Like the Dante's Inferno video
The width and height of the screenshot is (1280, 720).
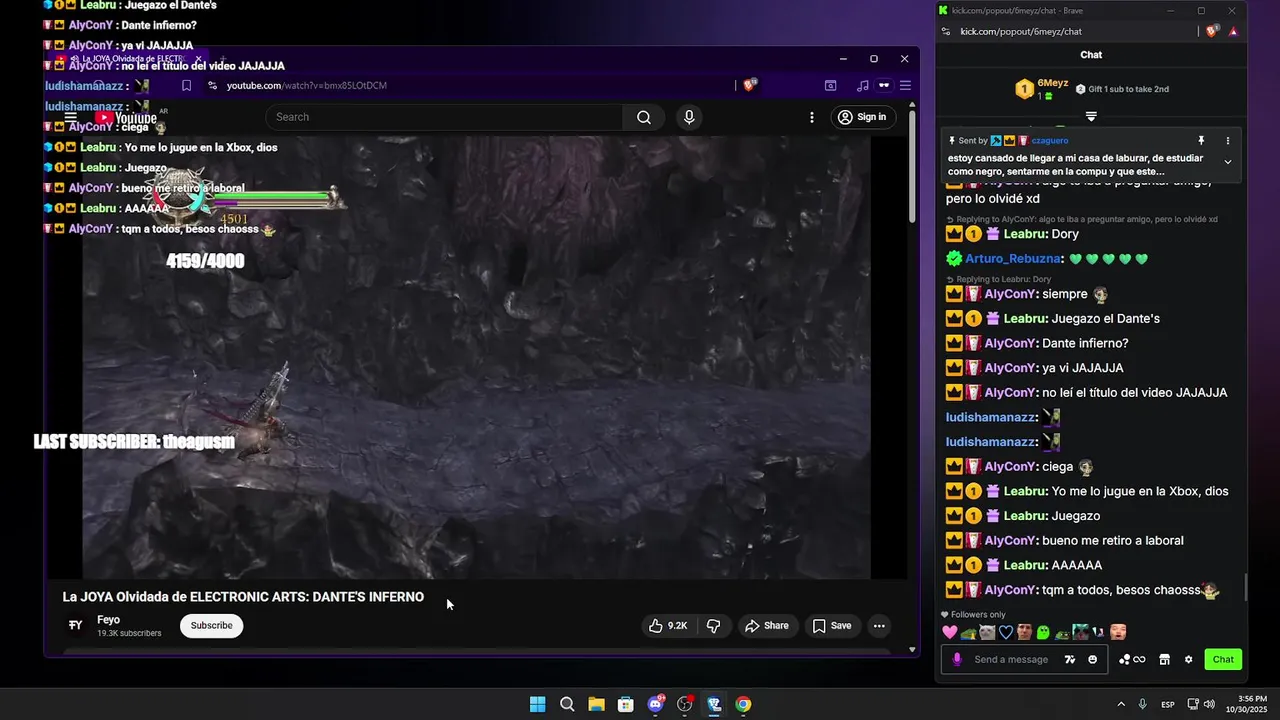pos(668,626)
